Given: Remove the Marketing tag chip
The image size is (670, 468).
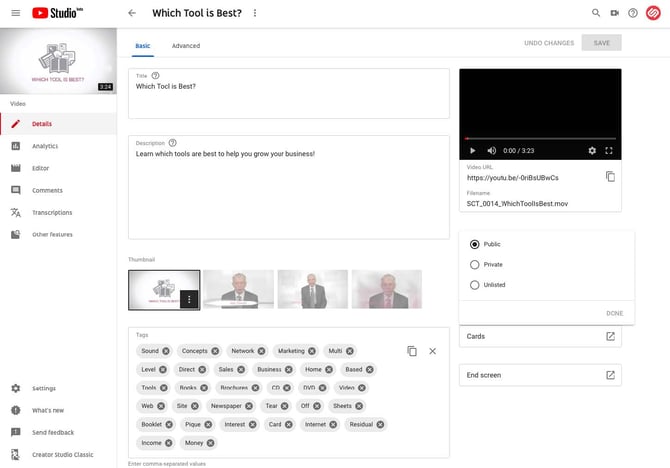Looking at the screenshot, I should 312,351.
